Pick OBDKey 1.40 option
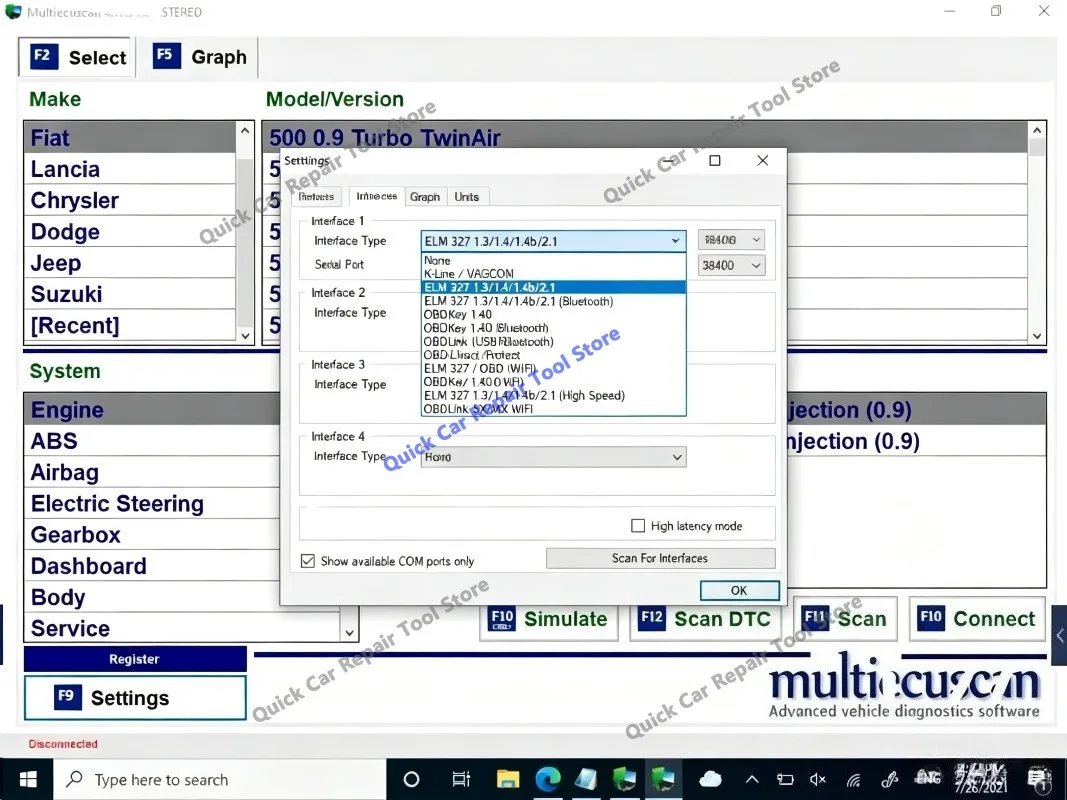This screenshot has width=1067, height=800. click(553, 314)
